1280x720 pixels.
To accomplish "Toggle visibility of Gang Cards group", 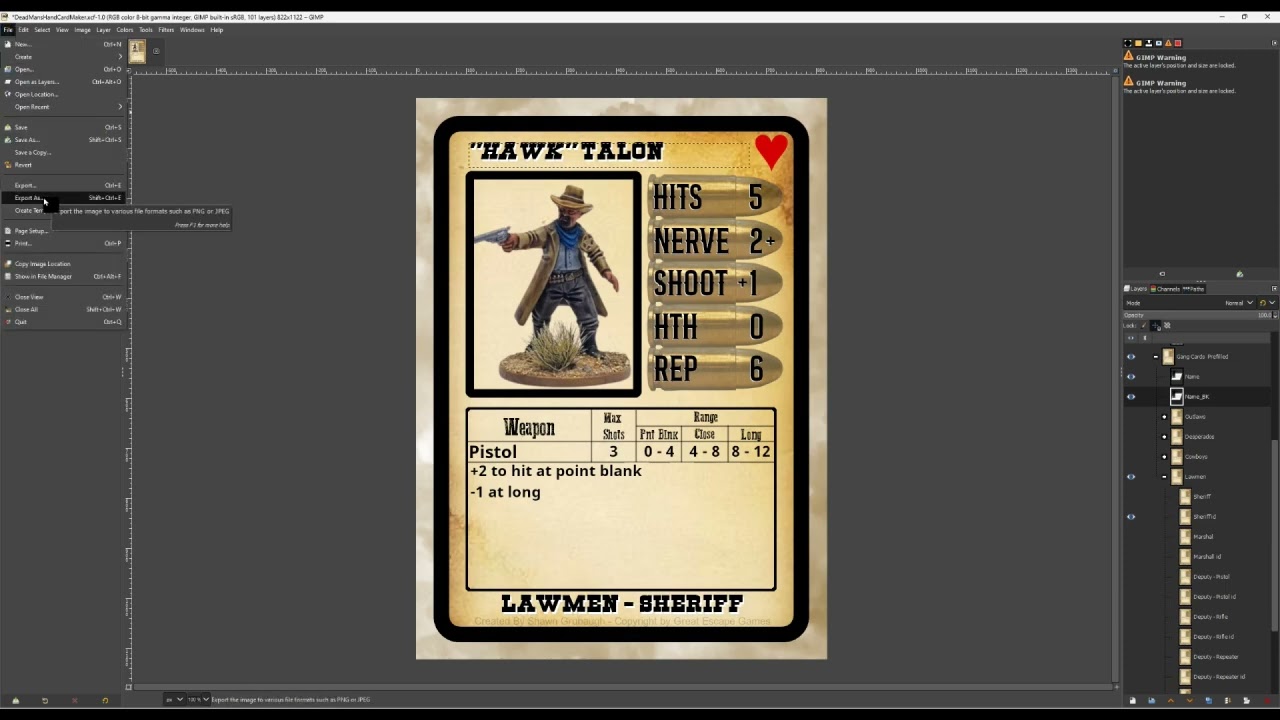I will coord(1131,357).
